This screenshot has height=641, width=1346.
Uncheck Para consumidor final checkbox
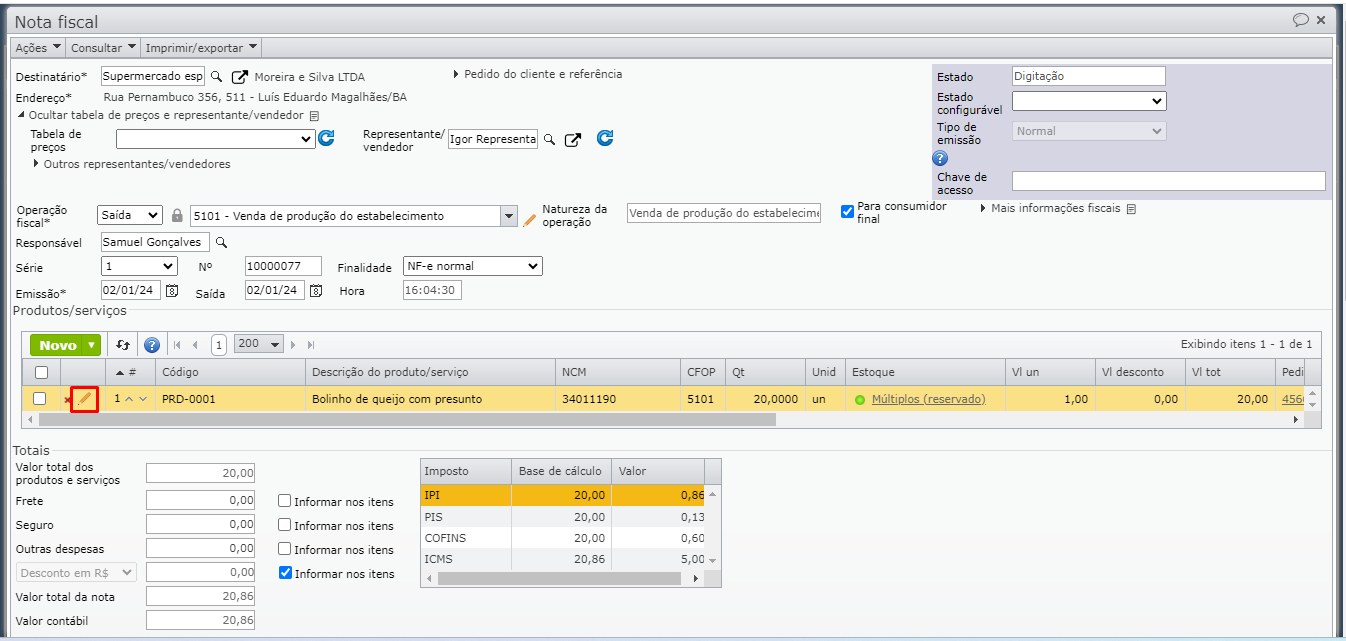pos(847,211)
